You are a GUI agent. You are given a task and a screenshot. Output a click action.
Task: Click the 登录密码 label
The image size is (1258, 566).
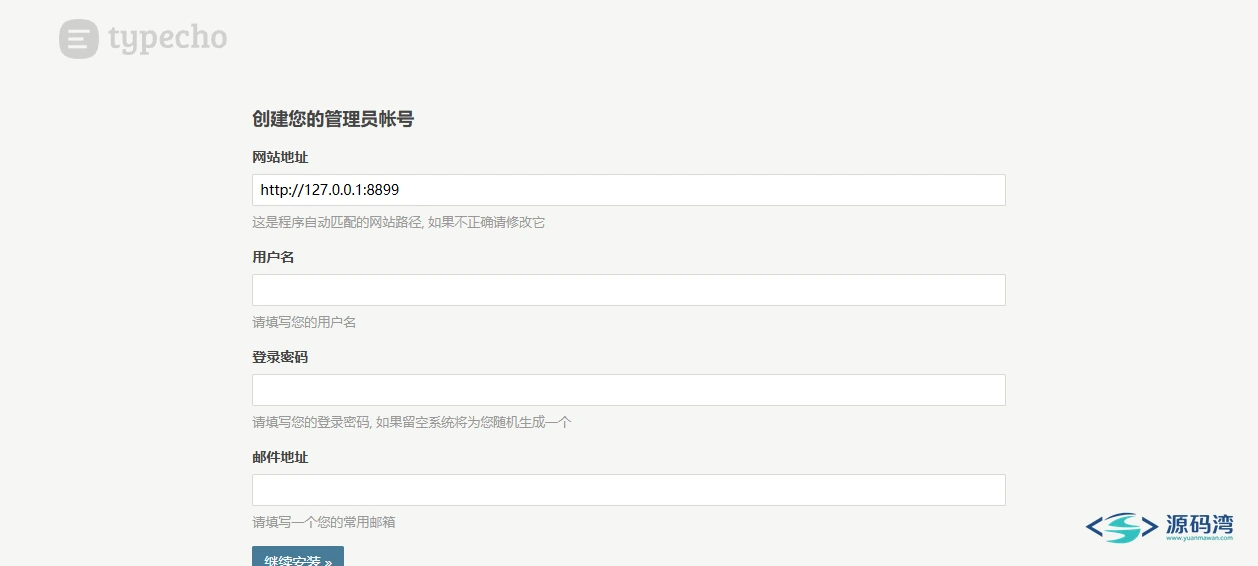(x=280, y=357)
